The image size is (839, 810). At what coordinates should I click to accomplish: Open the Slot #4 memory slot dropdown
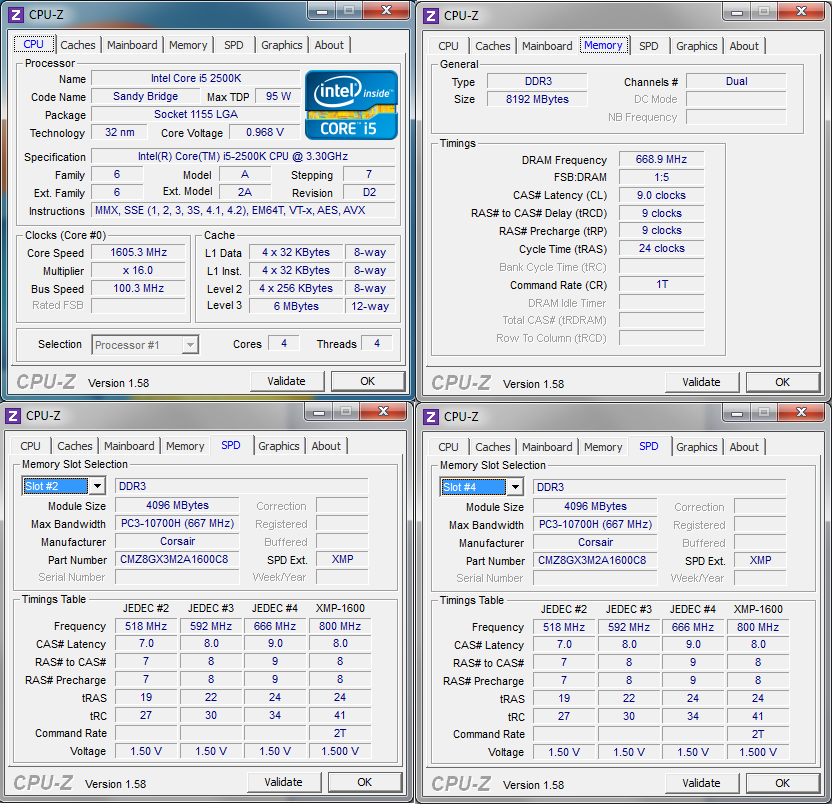point(515,487)
